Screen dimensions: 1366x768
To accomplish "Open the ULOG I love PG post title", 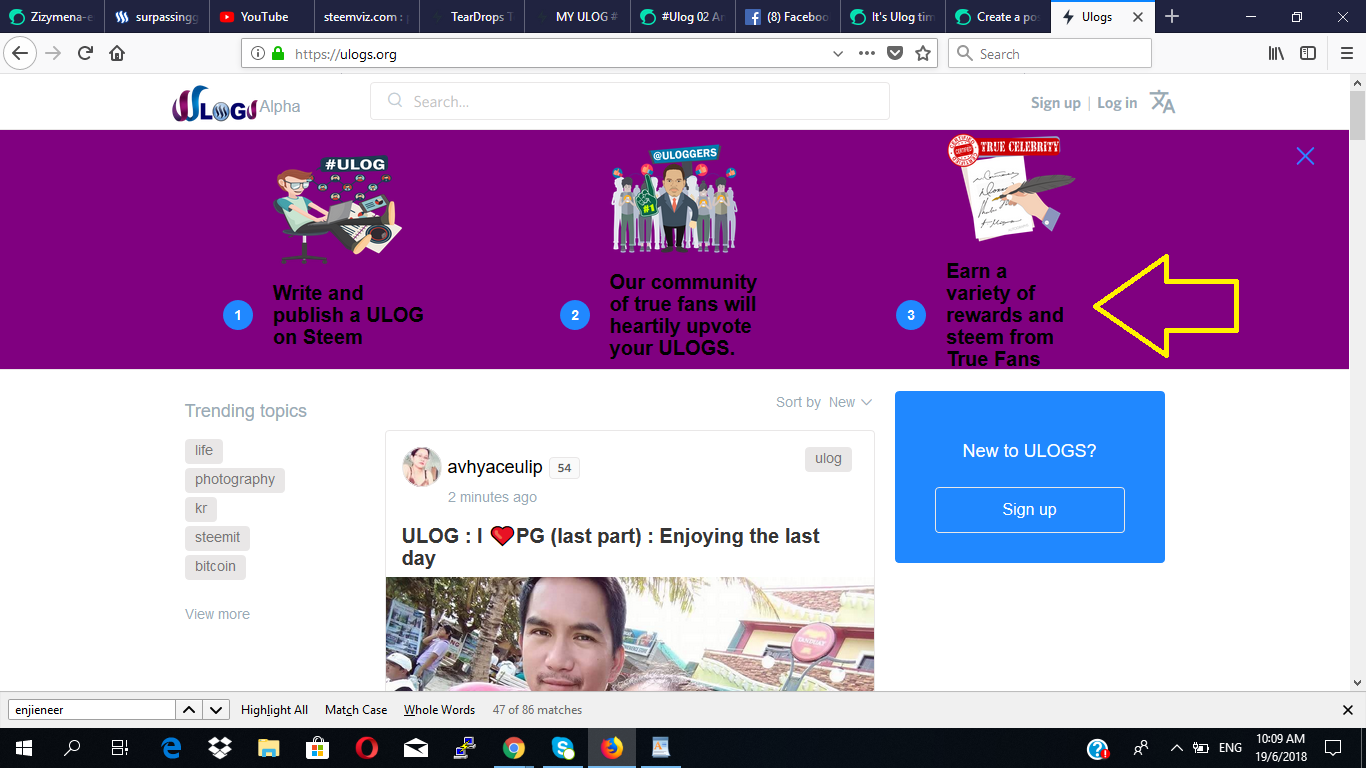I will click(x=611, y=547).
